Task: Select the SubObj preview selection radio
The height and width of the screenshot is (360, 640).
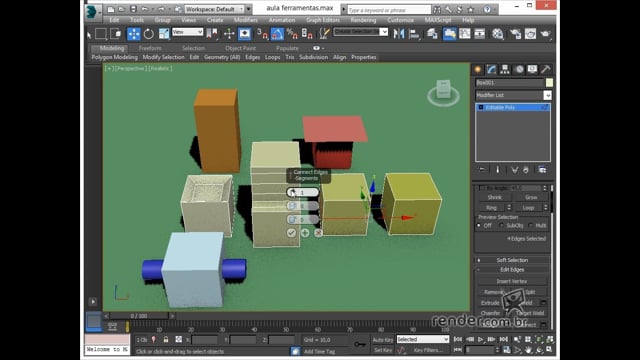Action: click(501, 225)
